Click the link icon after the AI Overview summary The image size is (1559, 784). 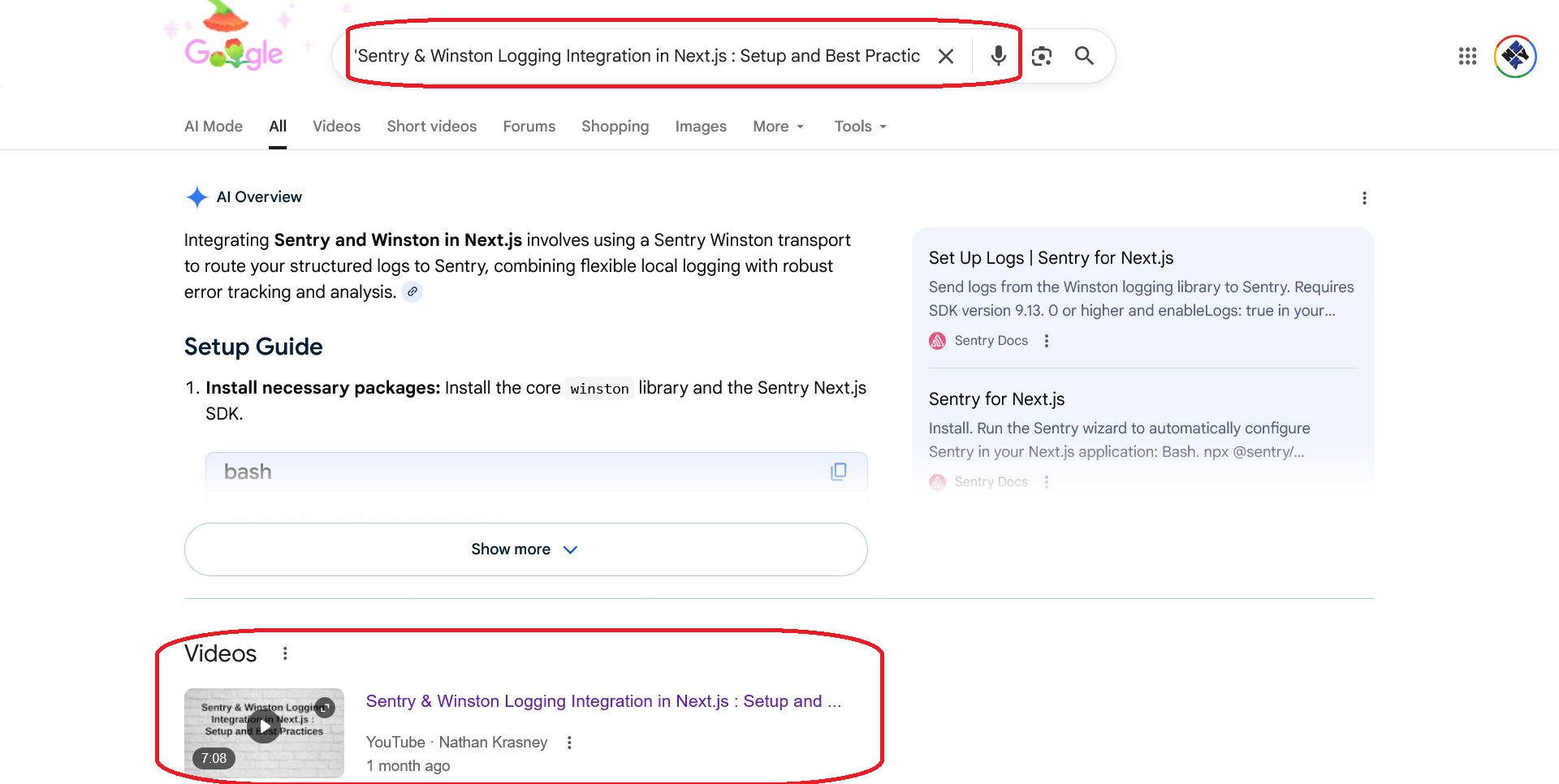(412, 291)
